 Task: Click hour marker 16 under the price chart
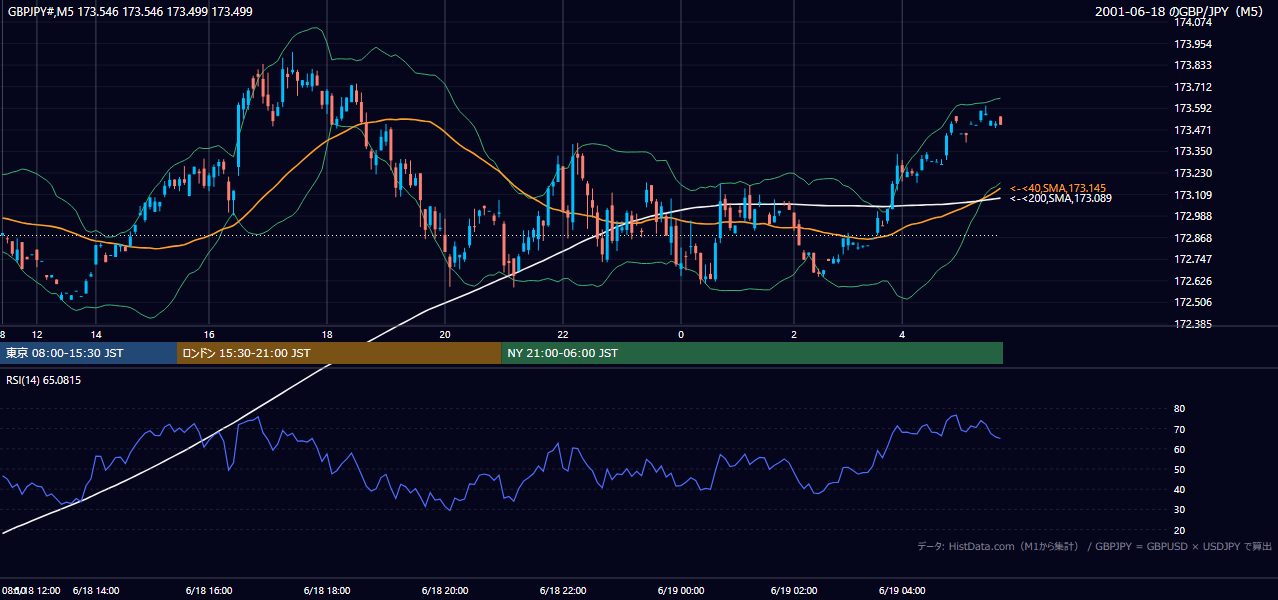coord(209,334)
